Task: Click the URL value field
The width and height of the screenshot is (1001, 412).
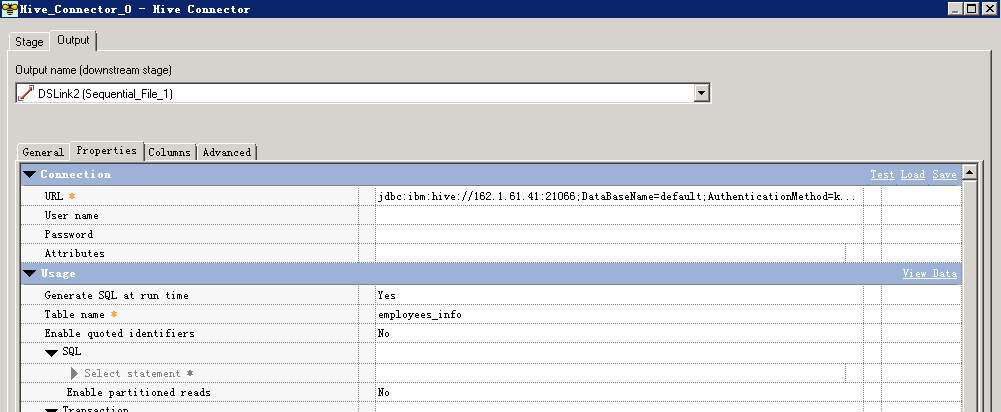Action: tap(619, 196)
